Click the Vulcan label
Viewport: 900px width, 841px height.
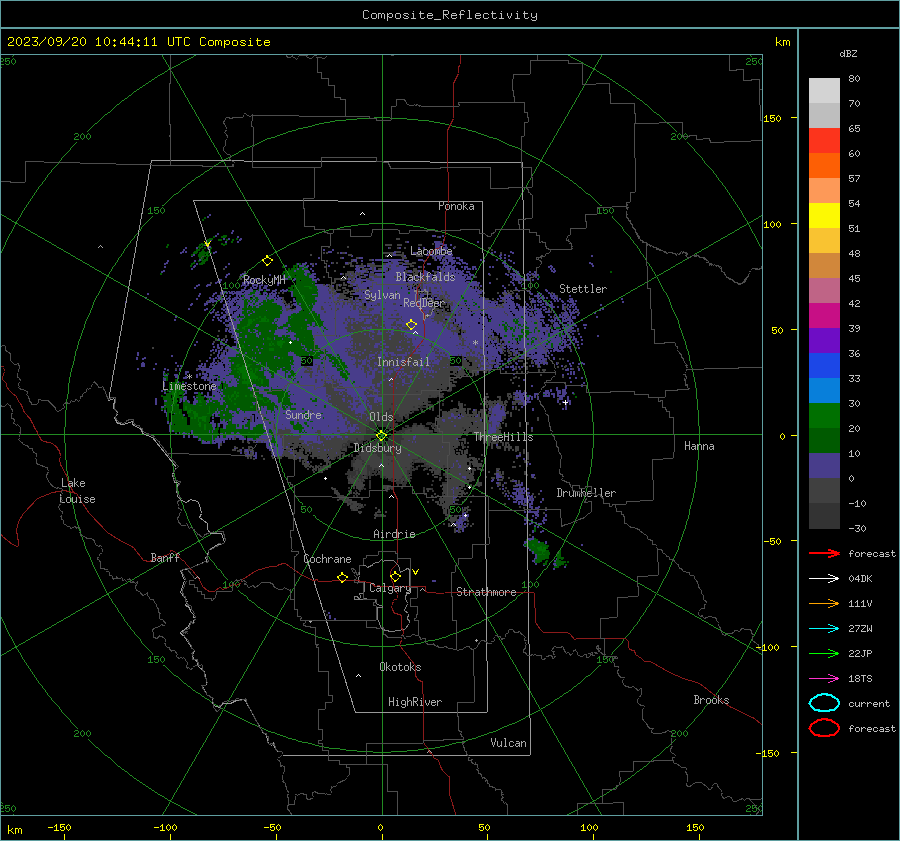click(509, 743)
